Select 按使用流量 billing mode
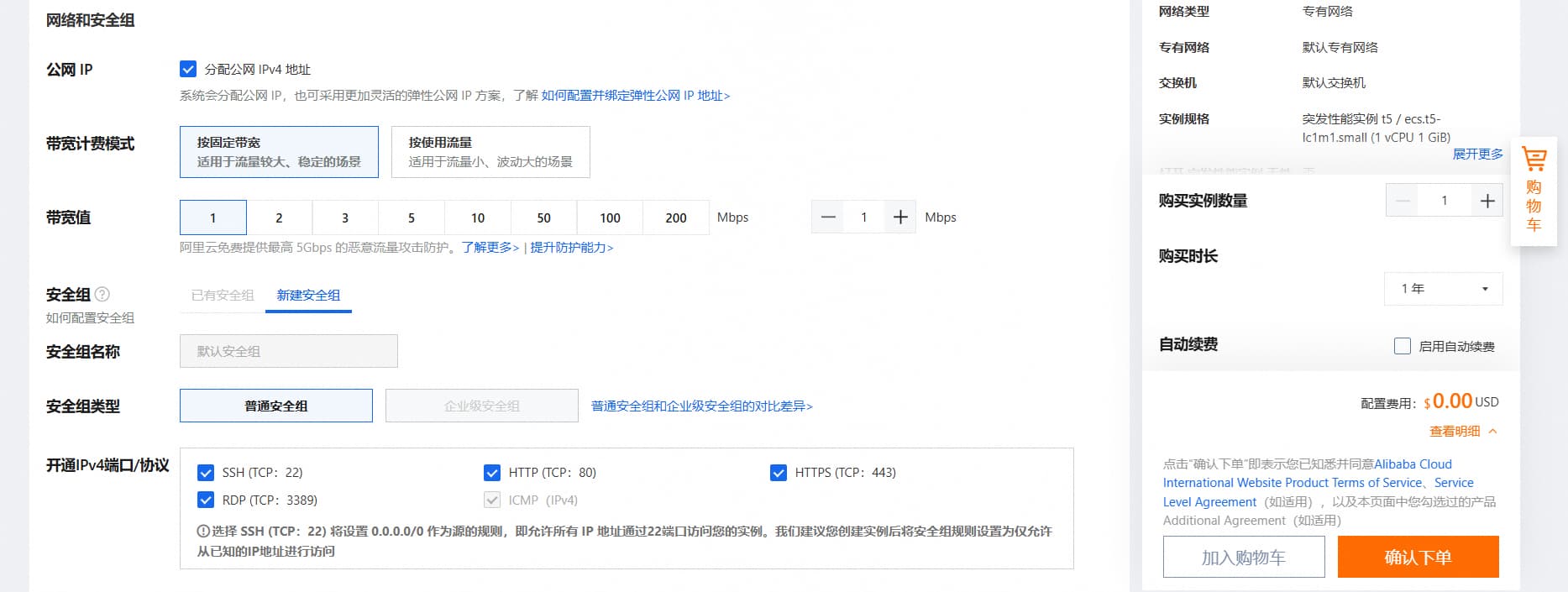The height and width of the screenshot is (592, 1568). (x=490, y=152)
